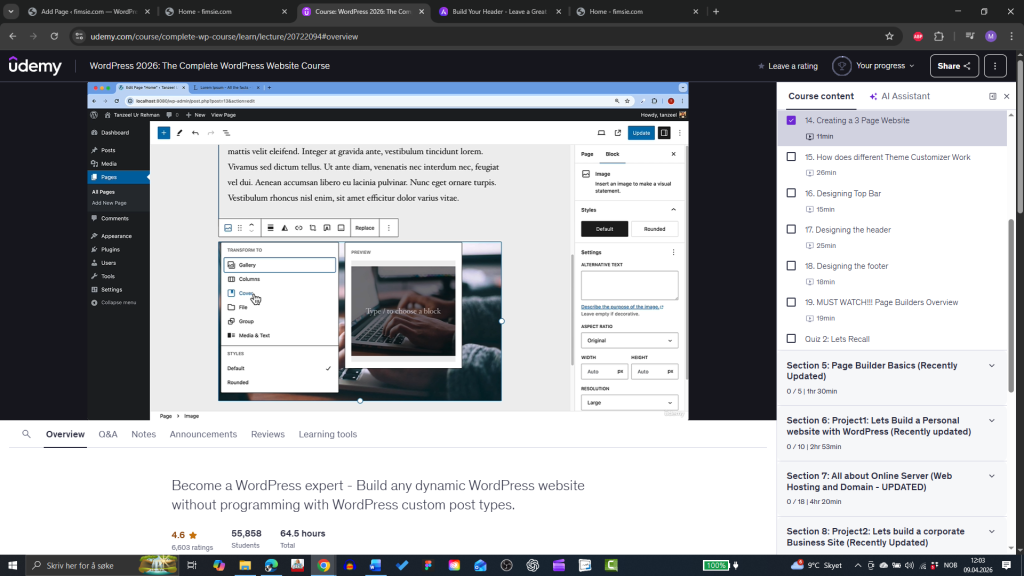Close the course content sidebar

(x=1006, y=97)
